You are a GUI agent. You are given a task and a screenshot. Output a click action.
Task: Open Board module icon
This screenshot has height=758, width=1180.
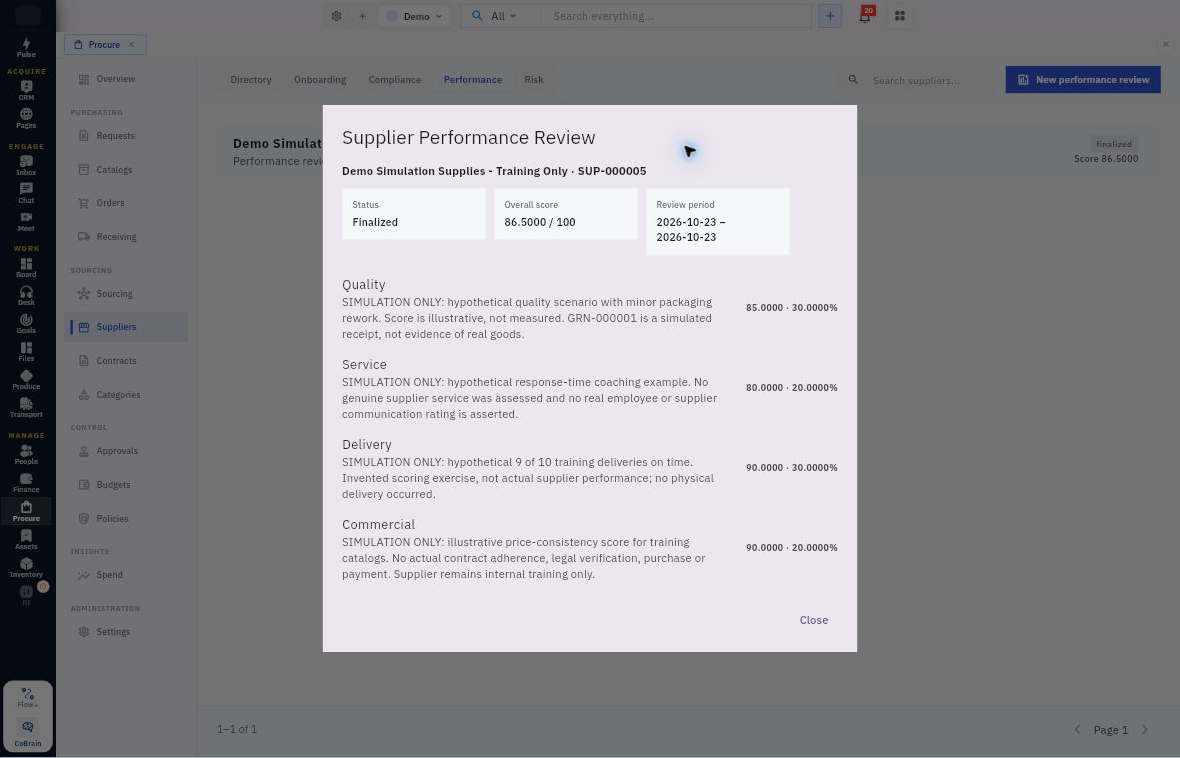(x=26, y=267)
